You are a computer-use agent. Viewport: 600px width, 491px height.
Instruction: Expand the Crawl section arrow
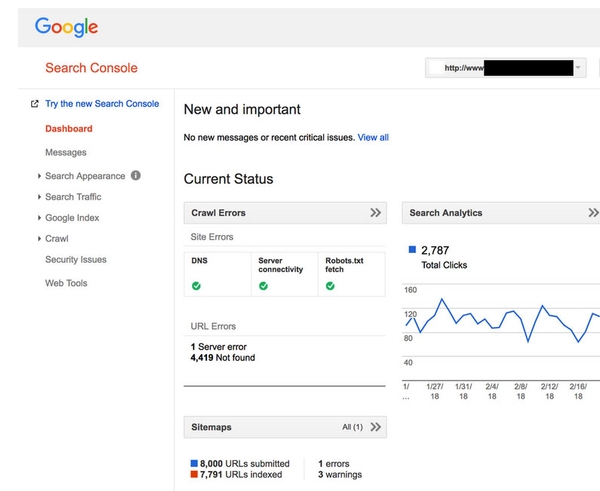(x=39, y=239)
